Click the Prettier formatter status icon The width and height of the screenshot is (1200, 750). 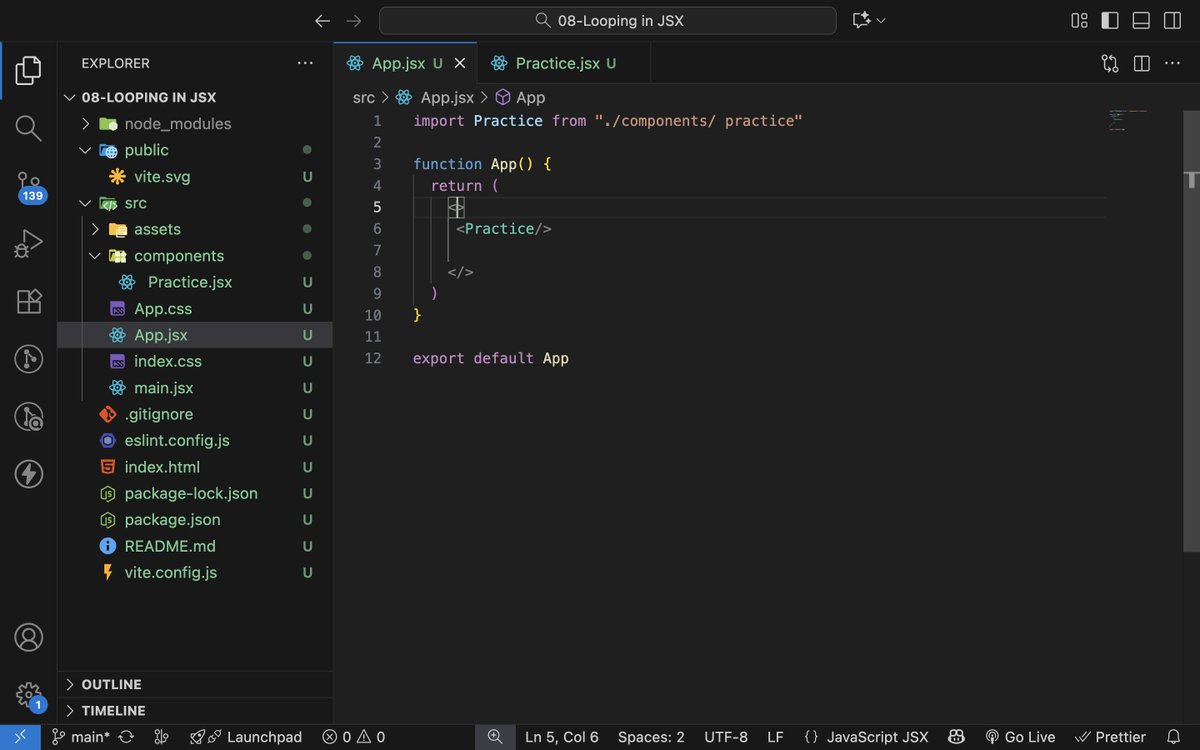1110,737
